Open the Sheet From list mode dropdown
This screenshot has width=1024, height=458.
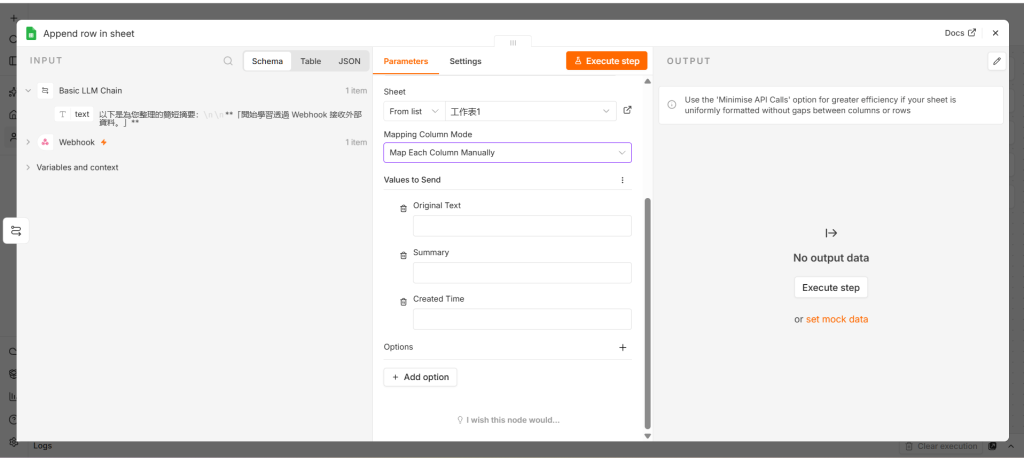[414, 111]
